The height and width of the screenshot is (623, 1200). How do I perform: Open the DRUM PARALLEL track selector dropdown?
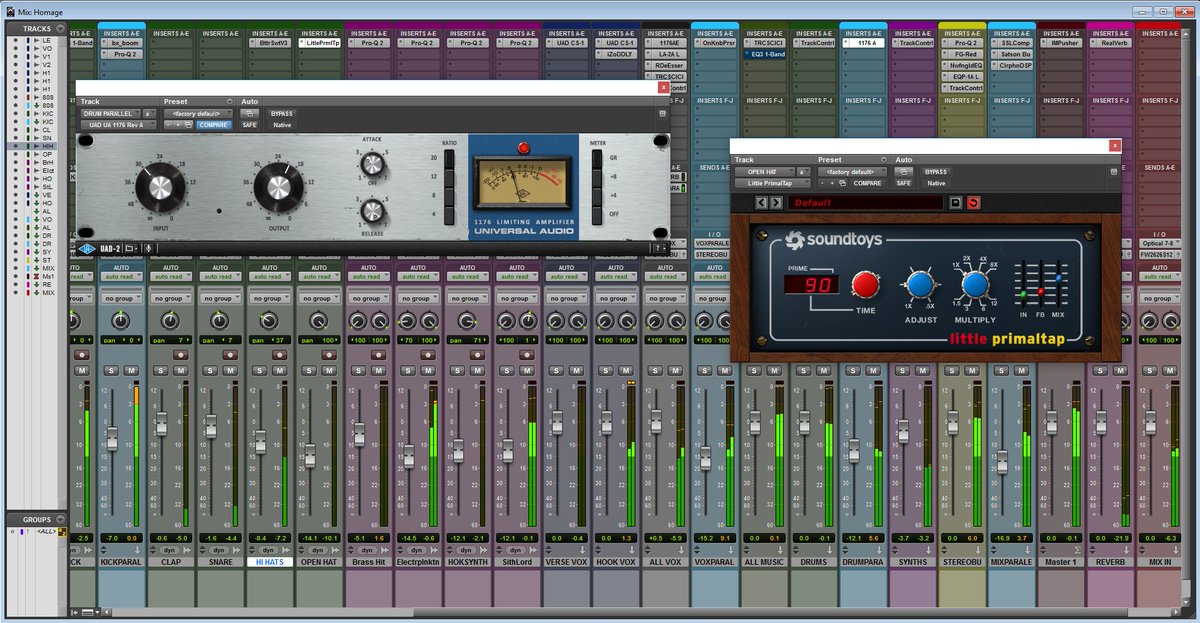[x=109, y=114]
